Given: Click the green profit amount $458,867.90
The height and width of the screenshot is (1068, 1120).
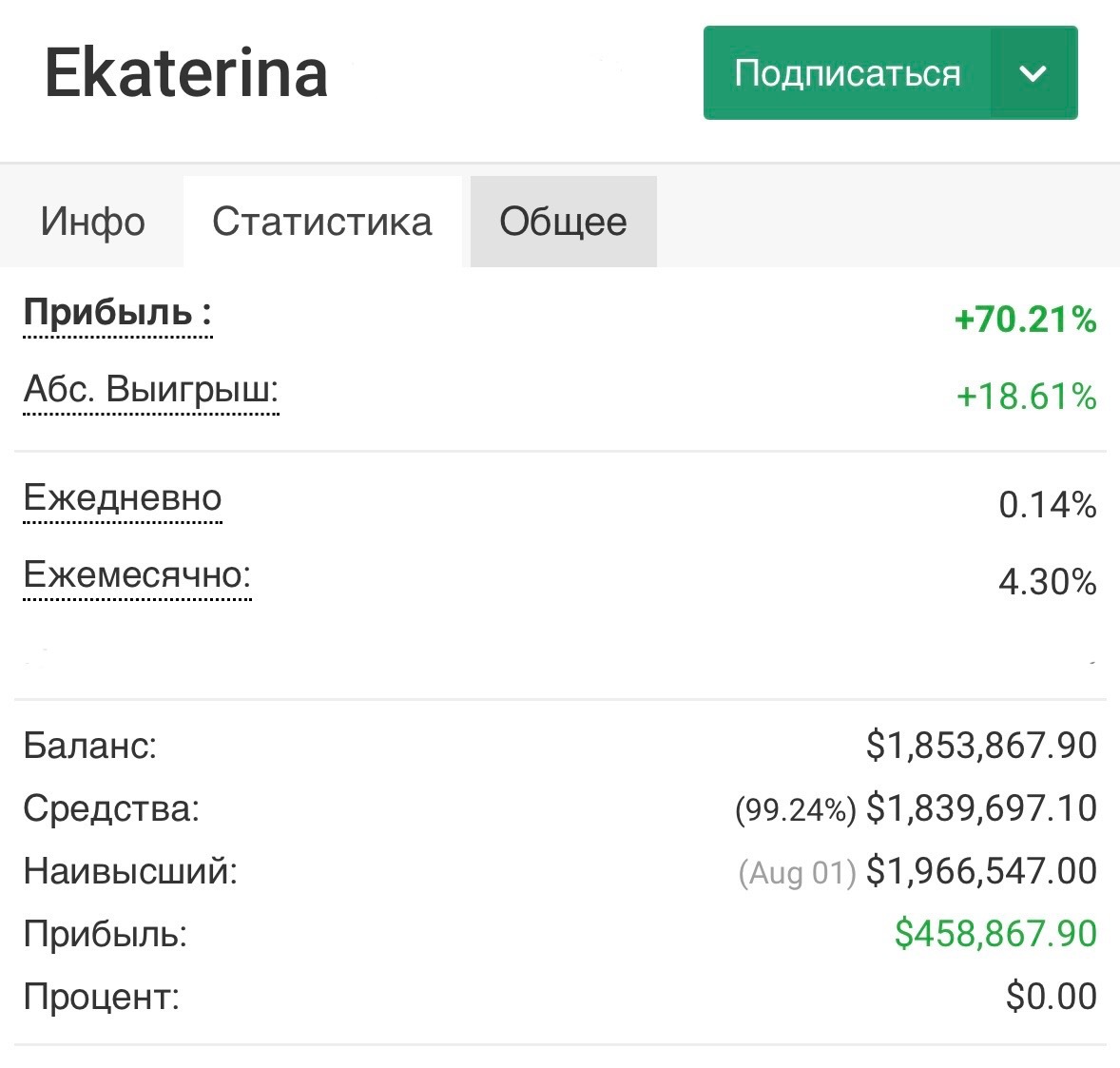Looking at the screenshot, I should click(995, 934).
